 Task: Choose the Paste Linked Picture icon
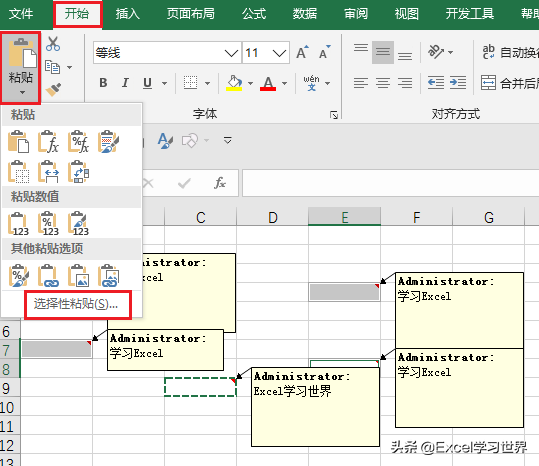tap(108, 275)
